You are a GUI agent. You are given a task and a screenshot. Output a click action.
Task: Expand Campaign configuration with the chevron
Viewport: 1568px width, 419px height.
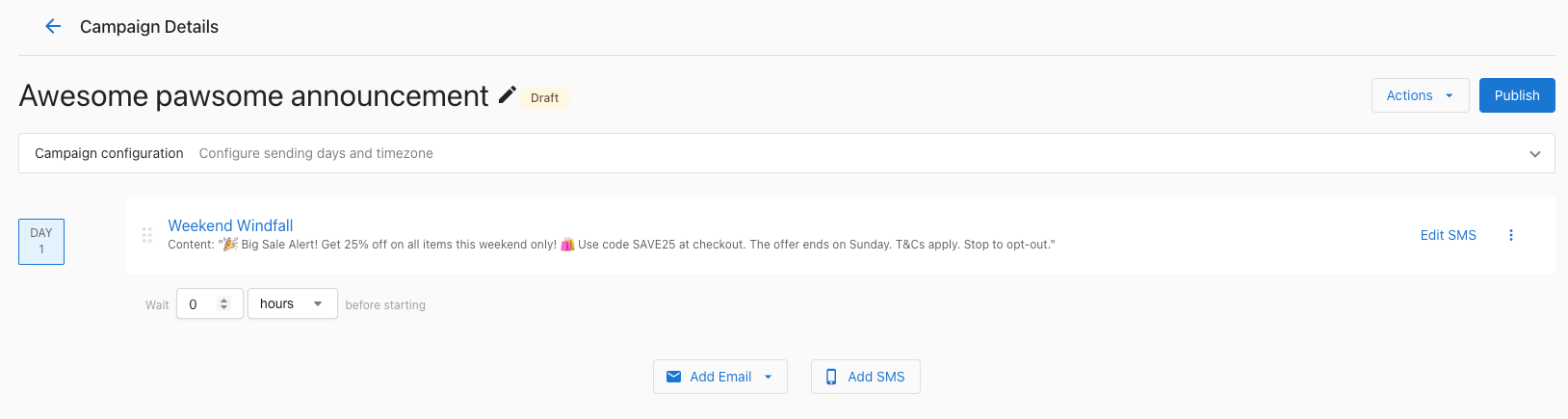(x=1534, y=154)
